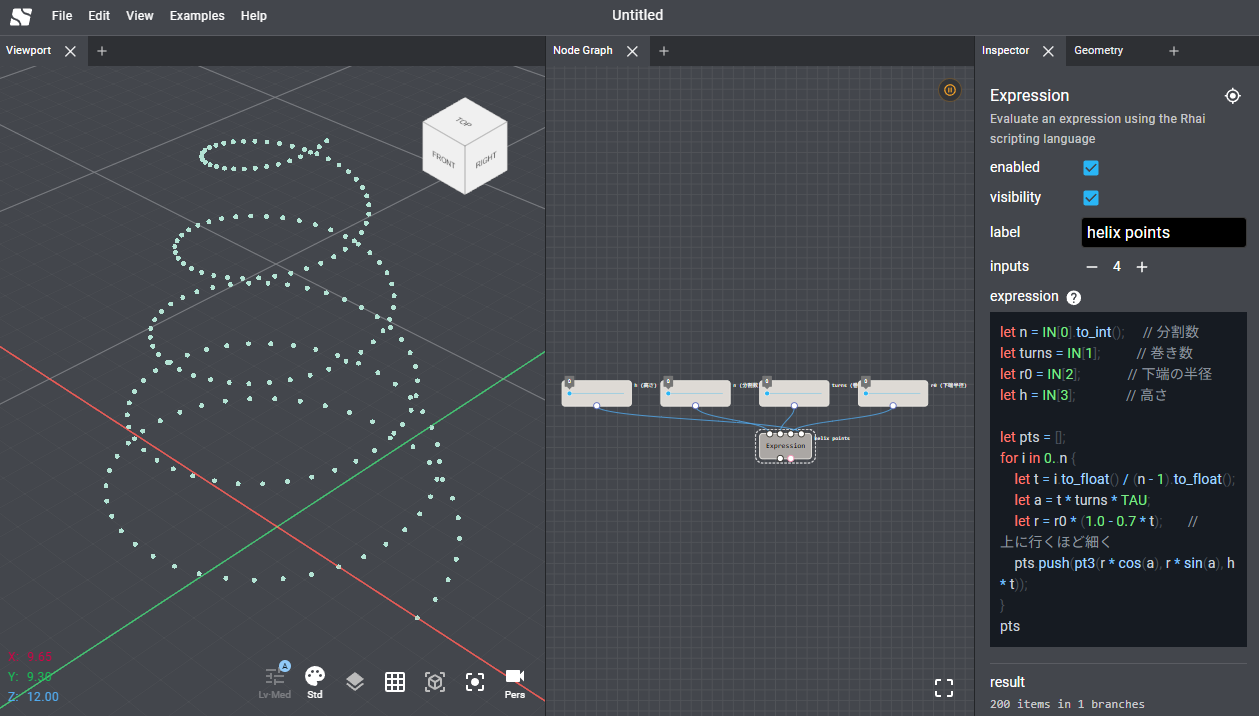This screenshot has height=716, width=1259.
Task: Click the RIGHT face of the view cube
Action: [487, 158]
